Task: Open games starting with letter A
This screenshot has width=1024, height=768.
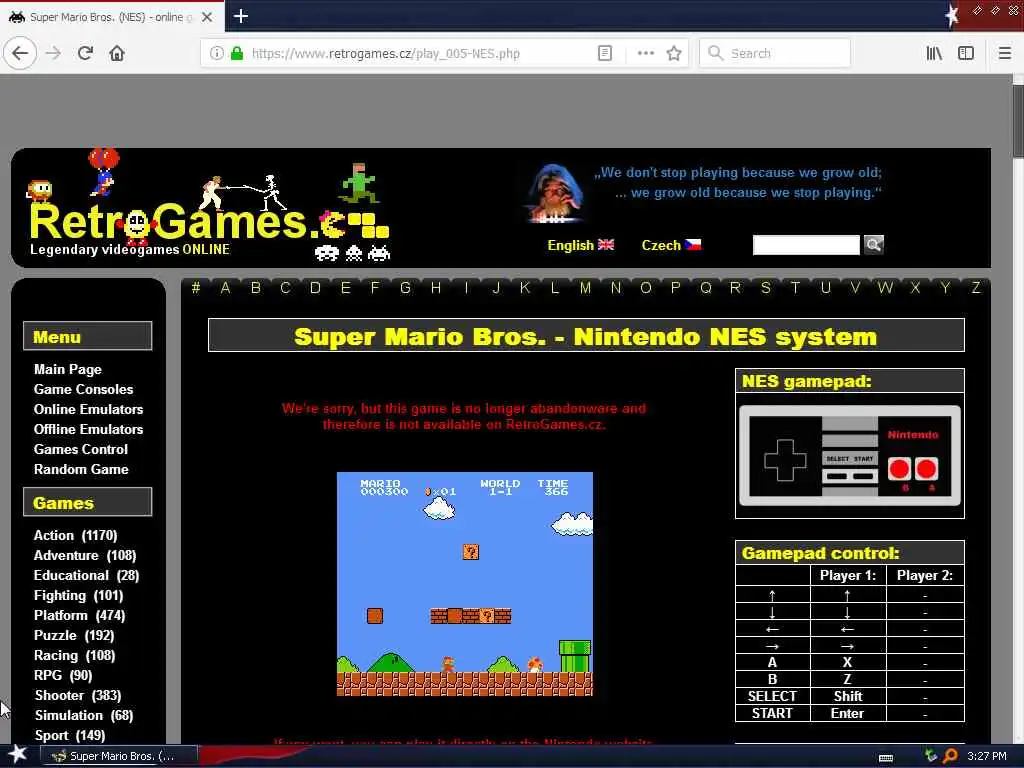Action: [x=225, y=287]
